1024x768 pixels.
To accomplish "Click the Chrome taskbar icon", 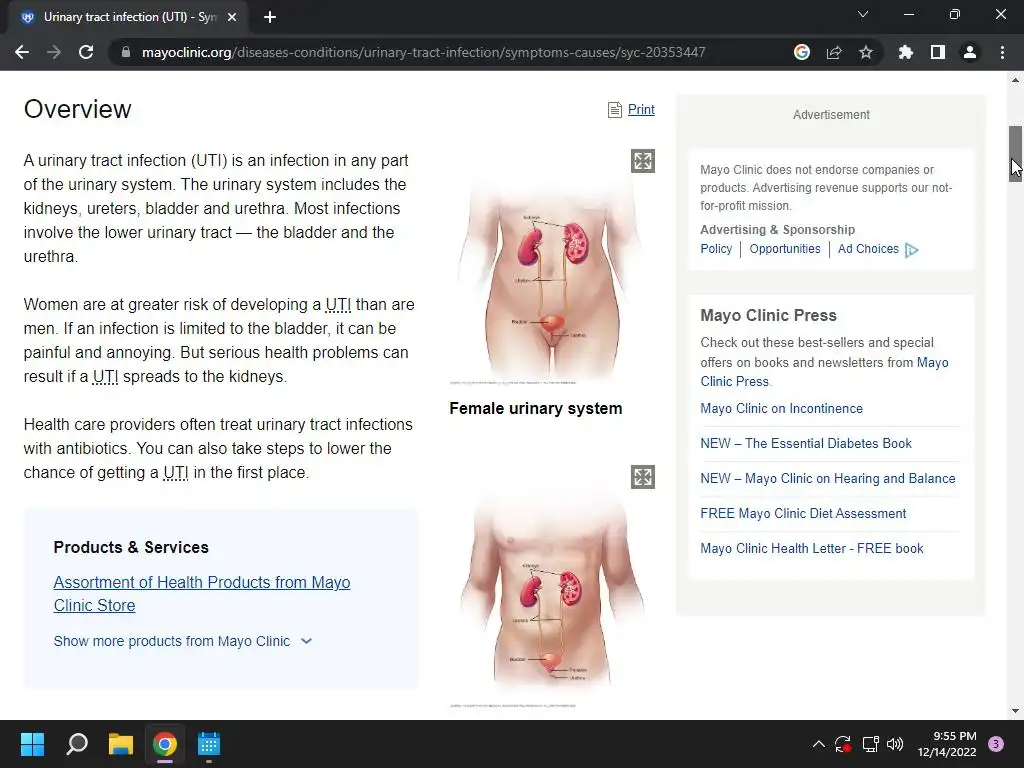I will 165,744.
